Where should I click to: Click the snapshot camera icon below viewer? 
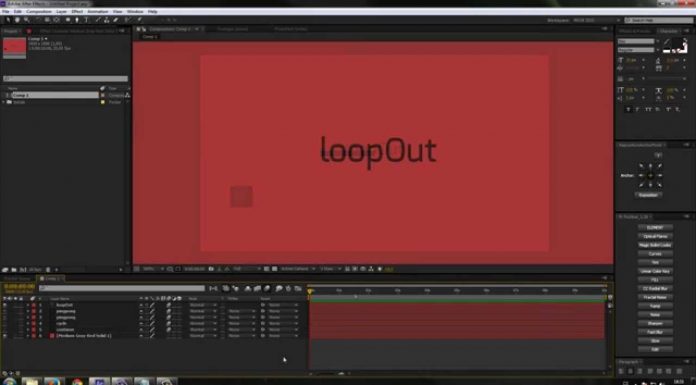[211, 269]
